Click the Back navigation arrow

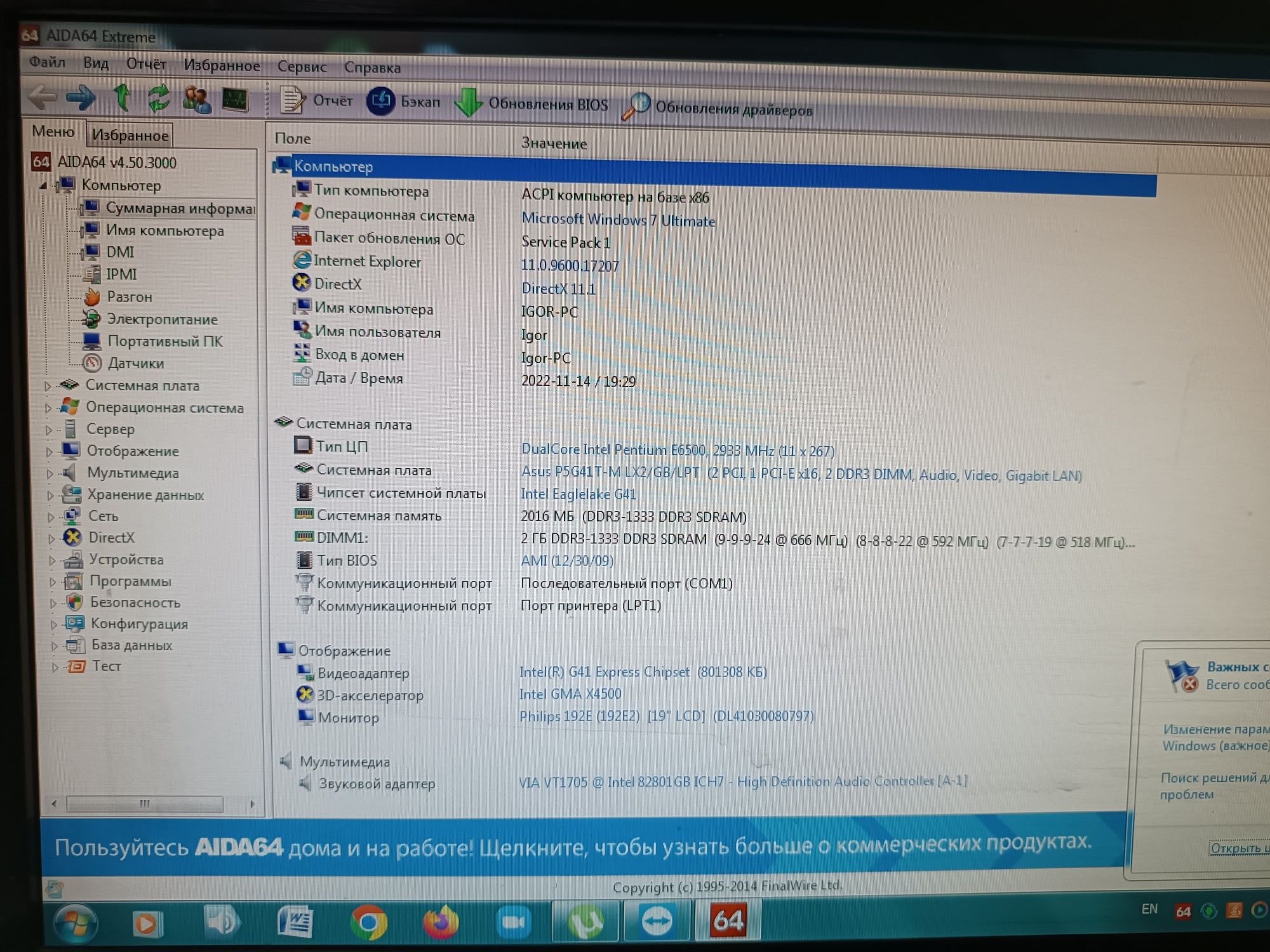tap(43, 97)
